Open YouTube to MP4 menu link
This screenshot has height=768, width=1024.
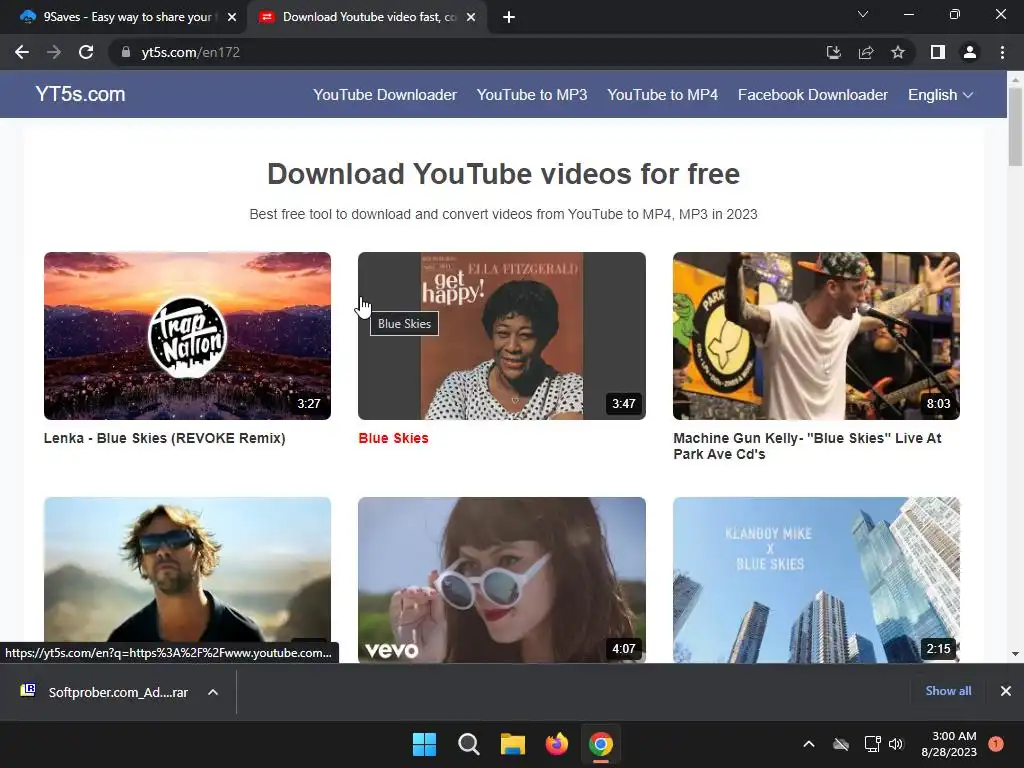(x=662, y=95)
